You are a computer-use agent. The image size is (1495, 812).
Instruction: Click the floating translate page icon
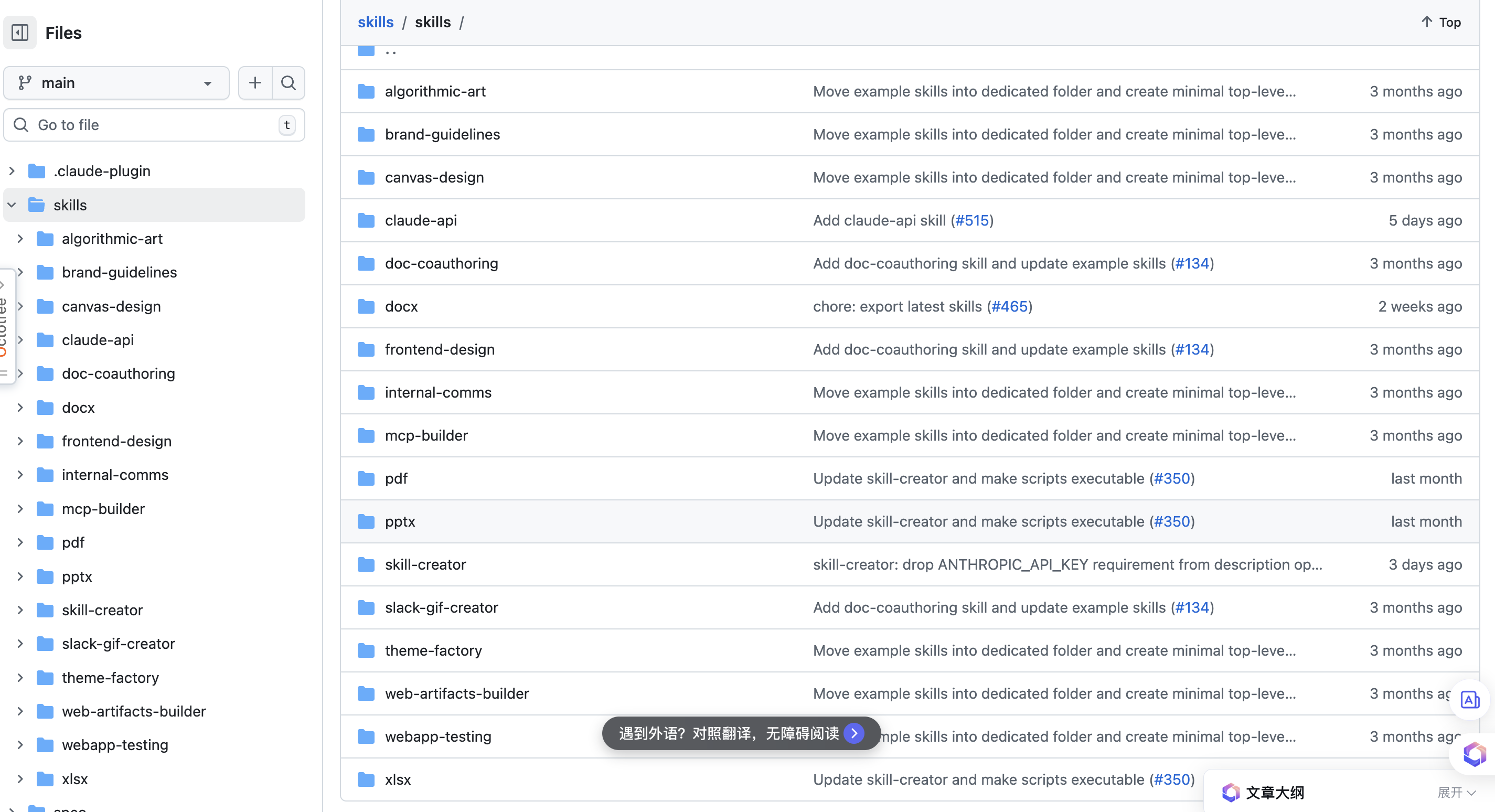(1469, 700)
